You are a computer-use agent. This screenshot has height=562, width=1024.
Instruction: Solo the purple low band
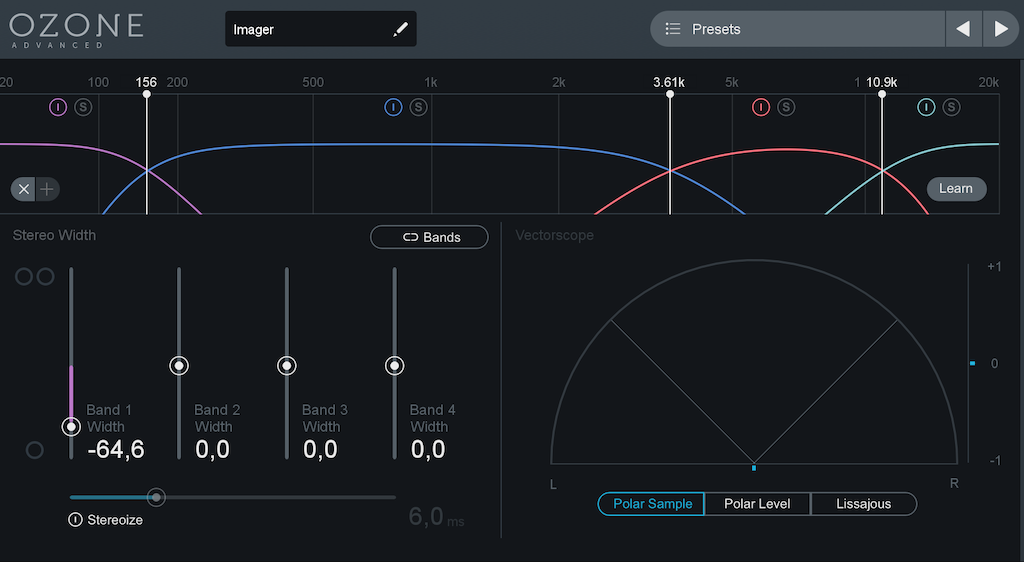pyautogui.click(x=83, y=107)
